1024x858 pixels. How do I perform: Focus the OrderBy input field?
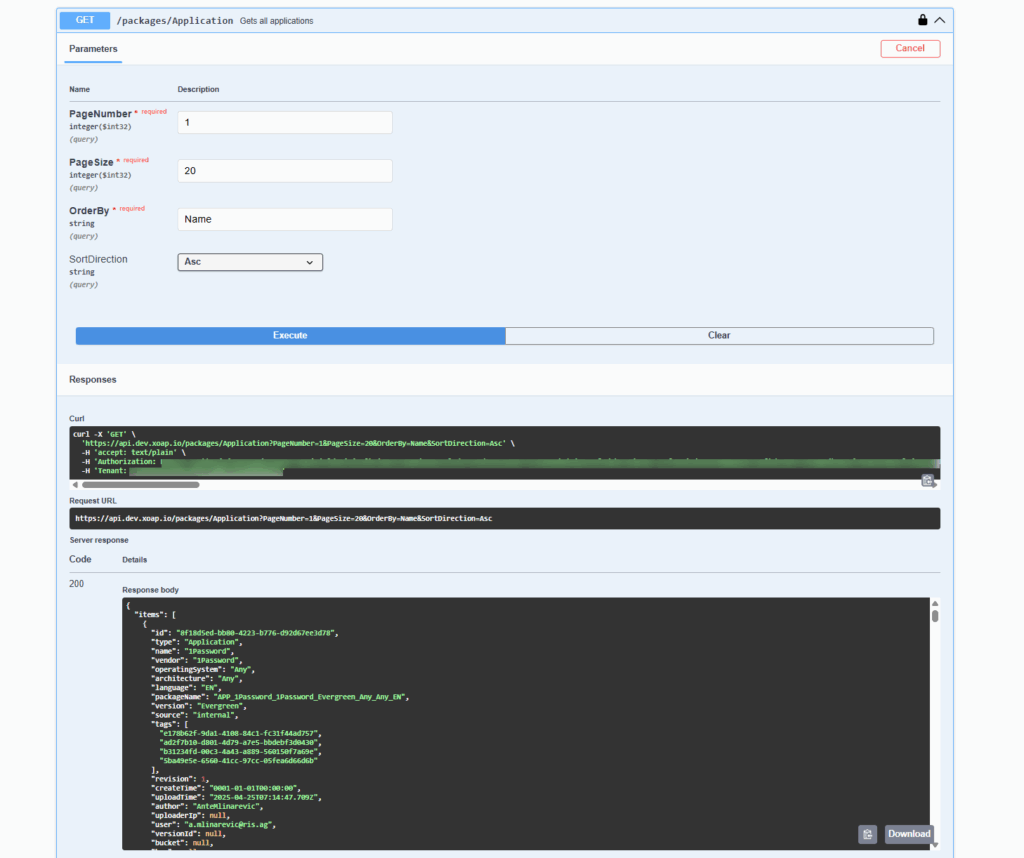(x=285, y=219)
